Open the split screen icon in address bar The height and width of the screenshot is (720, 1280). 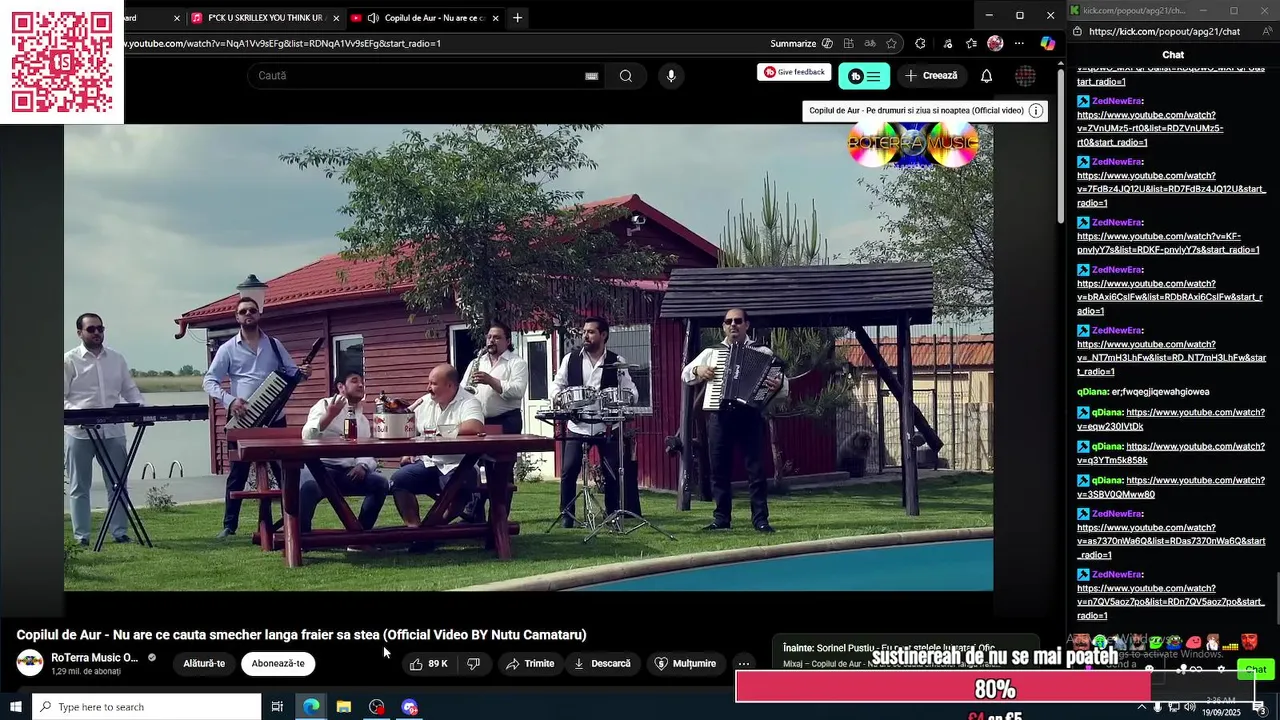tap(848, 44)
